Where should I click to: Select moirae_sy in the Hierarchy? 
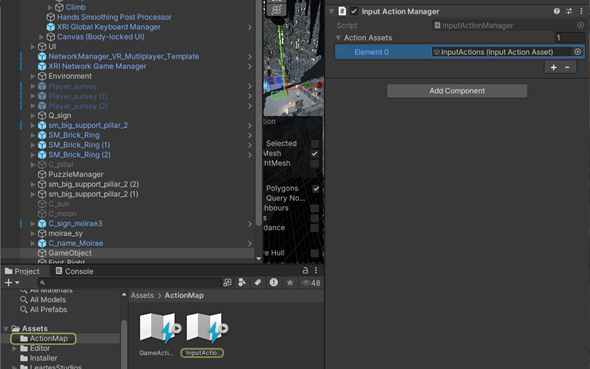pos(65,234)
